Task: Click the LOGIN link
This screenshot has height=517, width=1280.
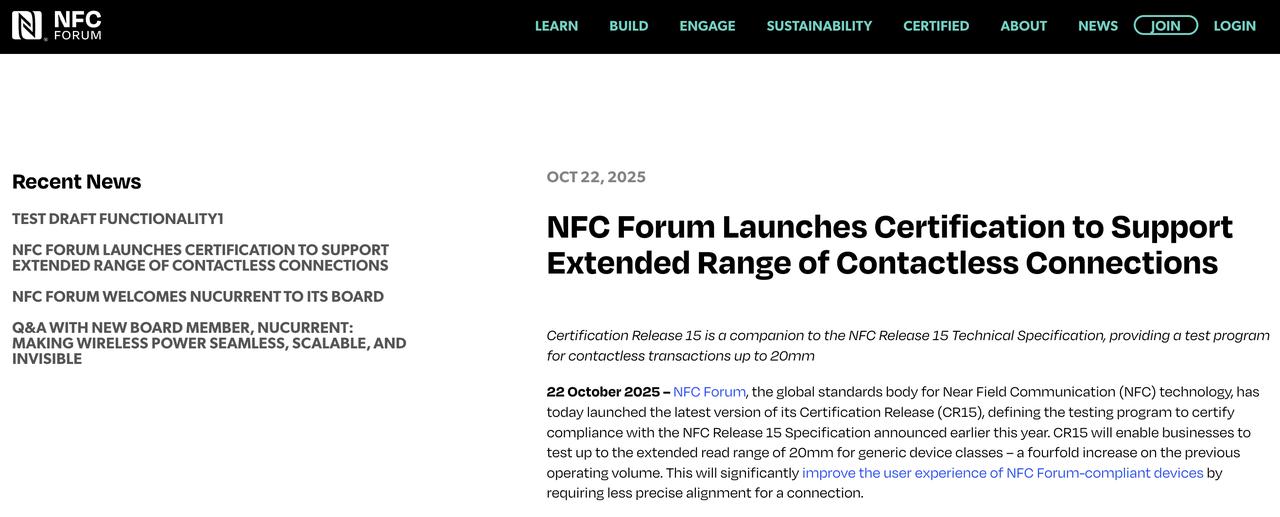Action: tap(1234, 26)
